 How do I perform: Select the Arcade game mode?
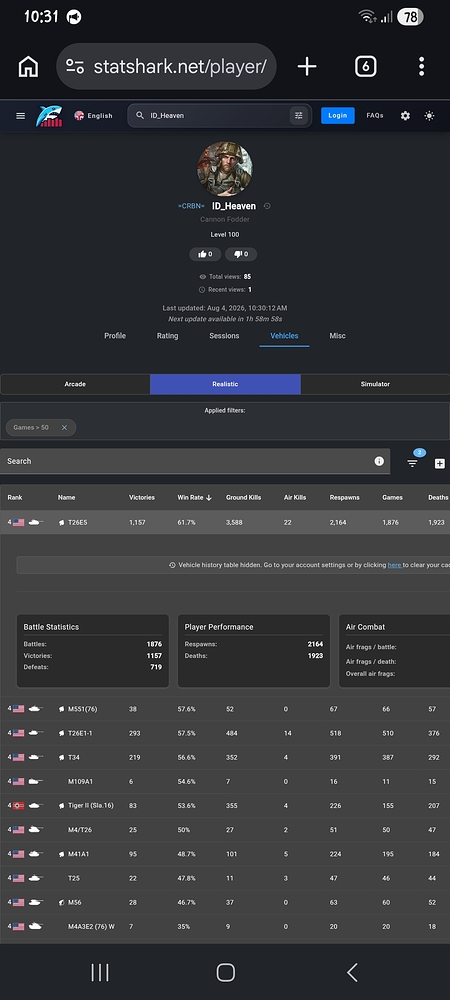click(75, 384)
